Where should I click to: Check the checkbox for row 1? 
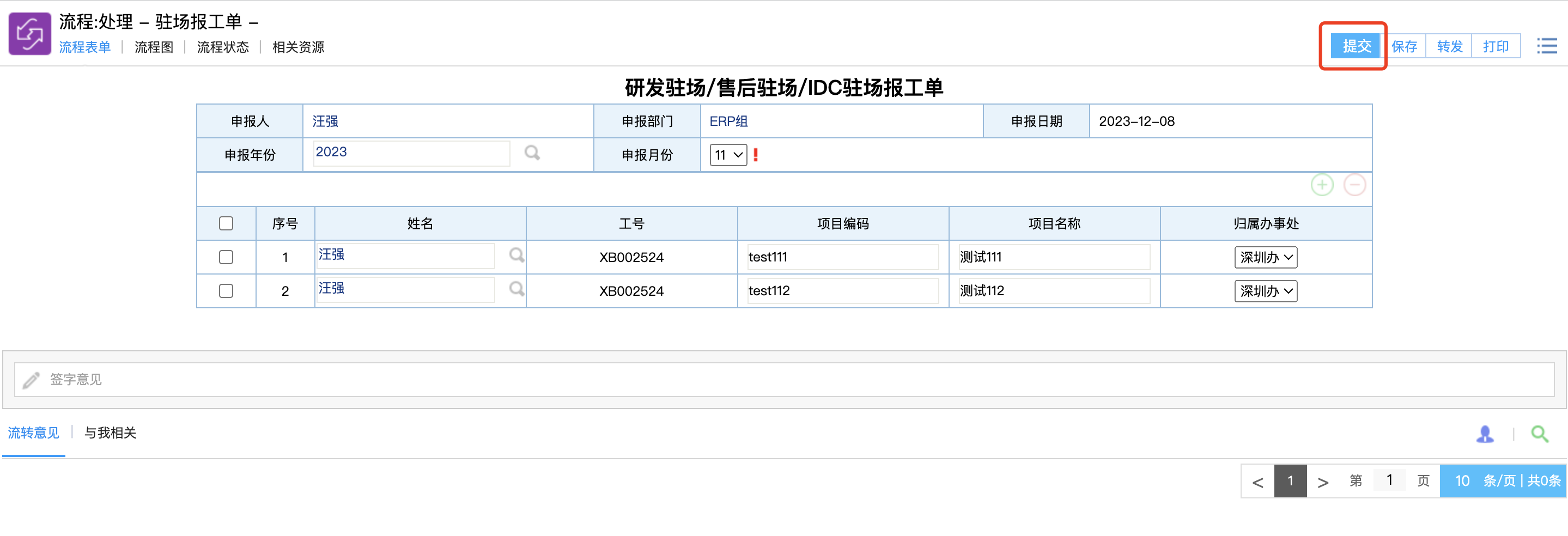click(x=226, y=257)
